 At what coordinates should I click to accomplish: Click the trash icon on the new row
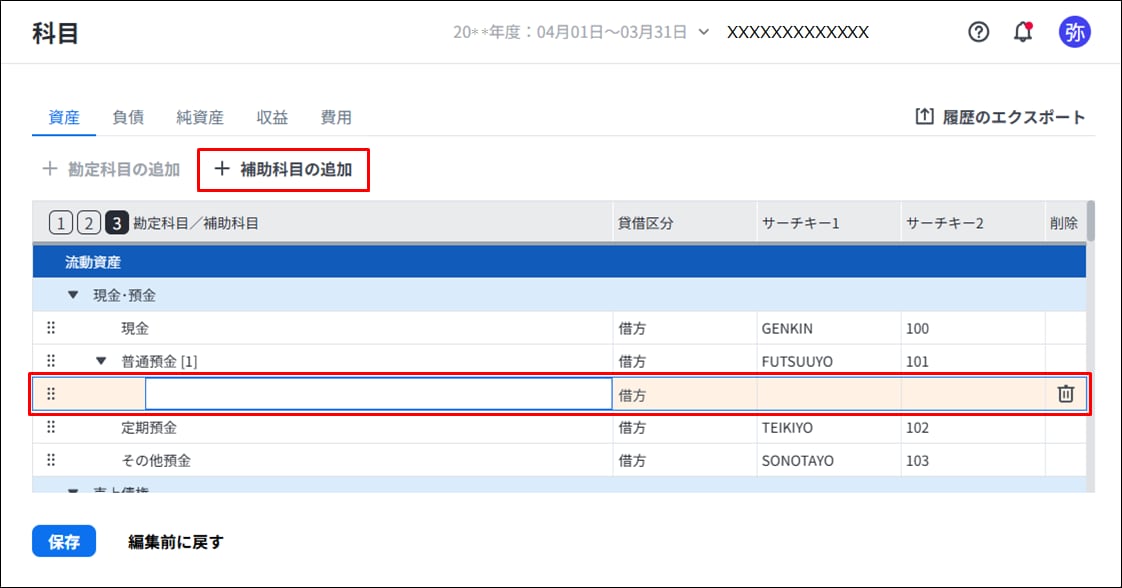pyautogui.click(x=1065, y=394)
